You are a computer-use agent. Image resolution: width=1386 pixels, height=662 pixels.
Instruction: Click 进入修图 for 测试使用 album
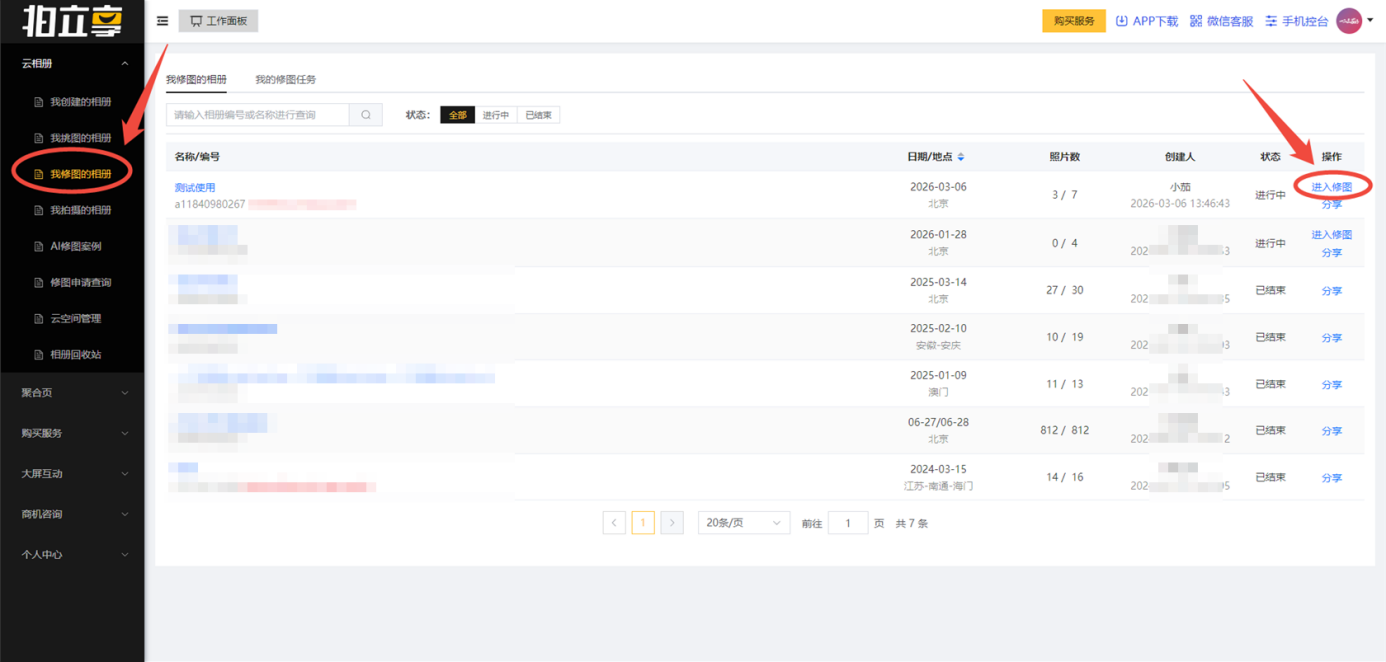point(1331,187)
